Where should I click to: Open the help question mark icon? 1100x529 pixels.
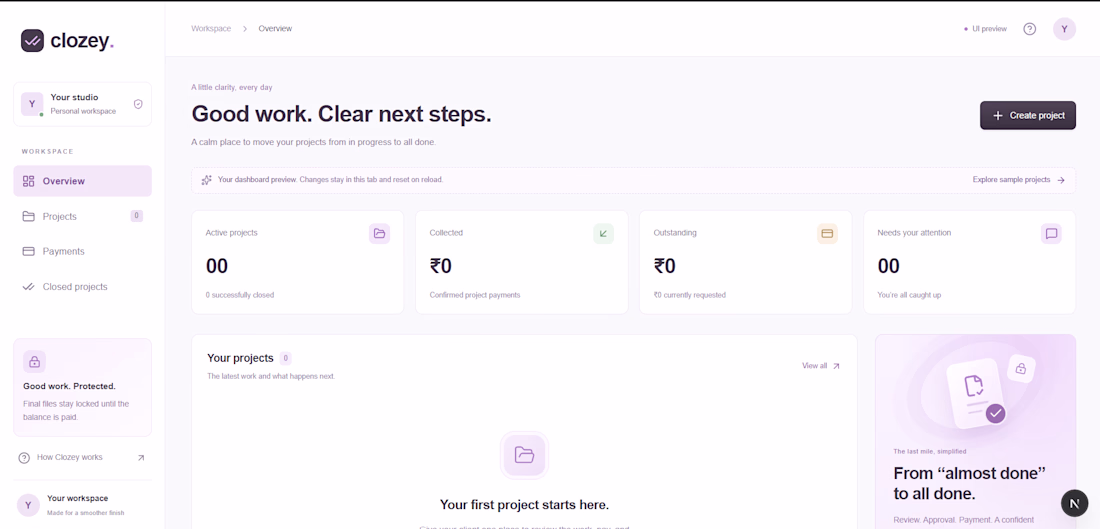coord(1029,29)
